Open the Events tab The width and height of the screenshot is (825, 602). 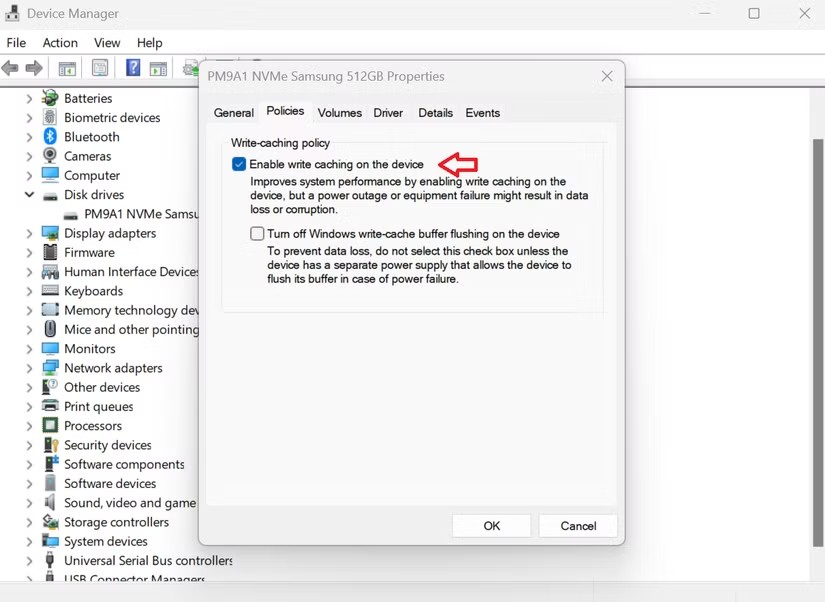point(482,113)
